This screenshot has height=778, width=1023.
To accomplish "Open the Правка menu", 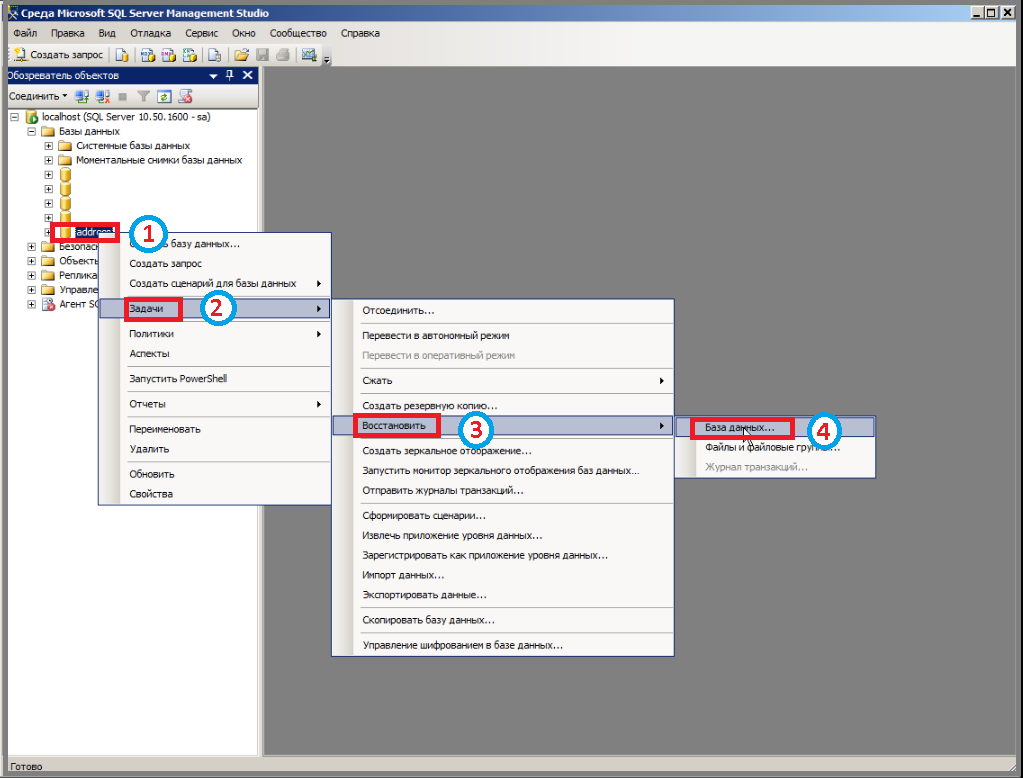I will 67,33.
